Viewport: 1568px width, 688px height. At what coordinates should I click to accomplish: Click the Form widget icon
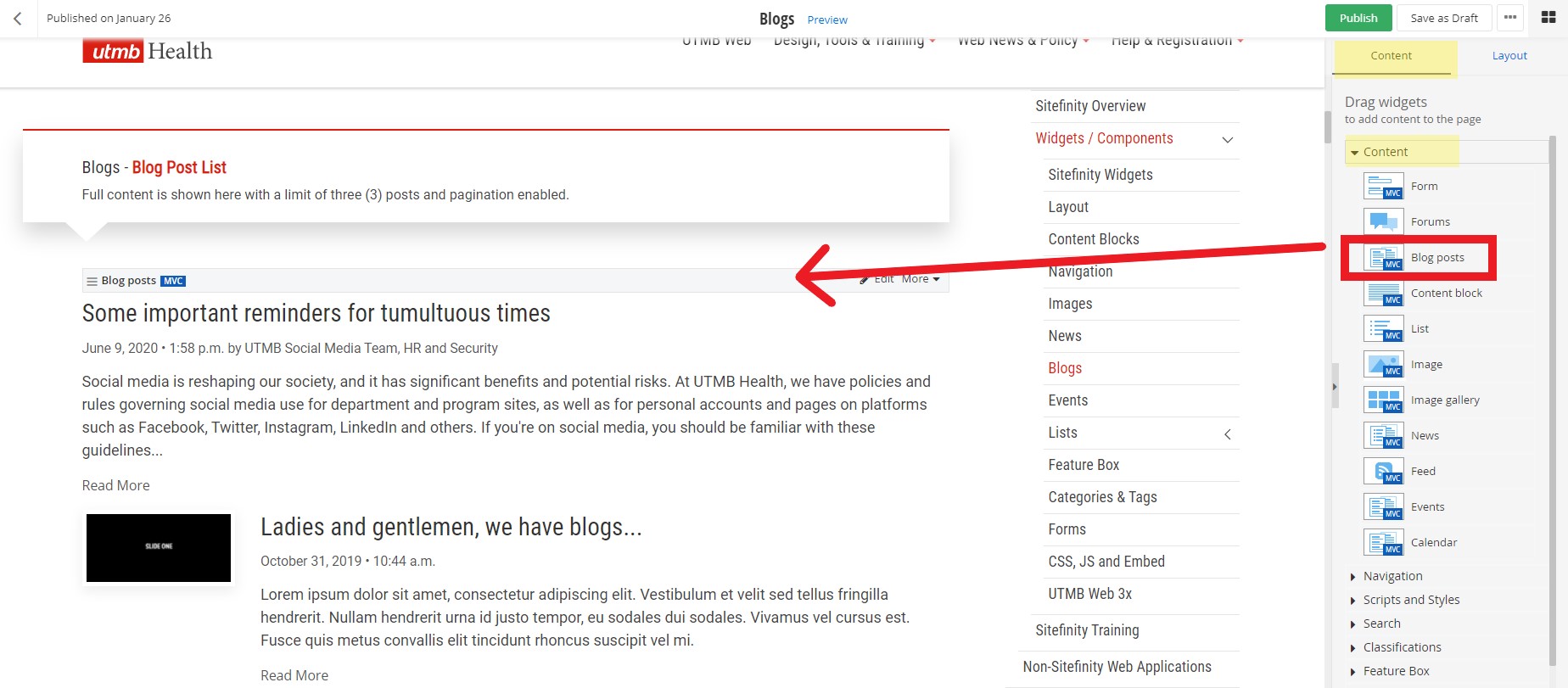(x=1383, y=186)
